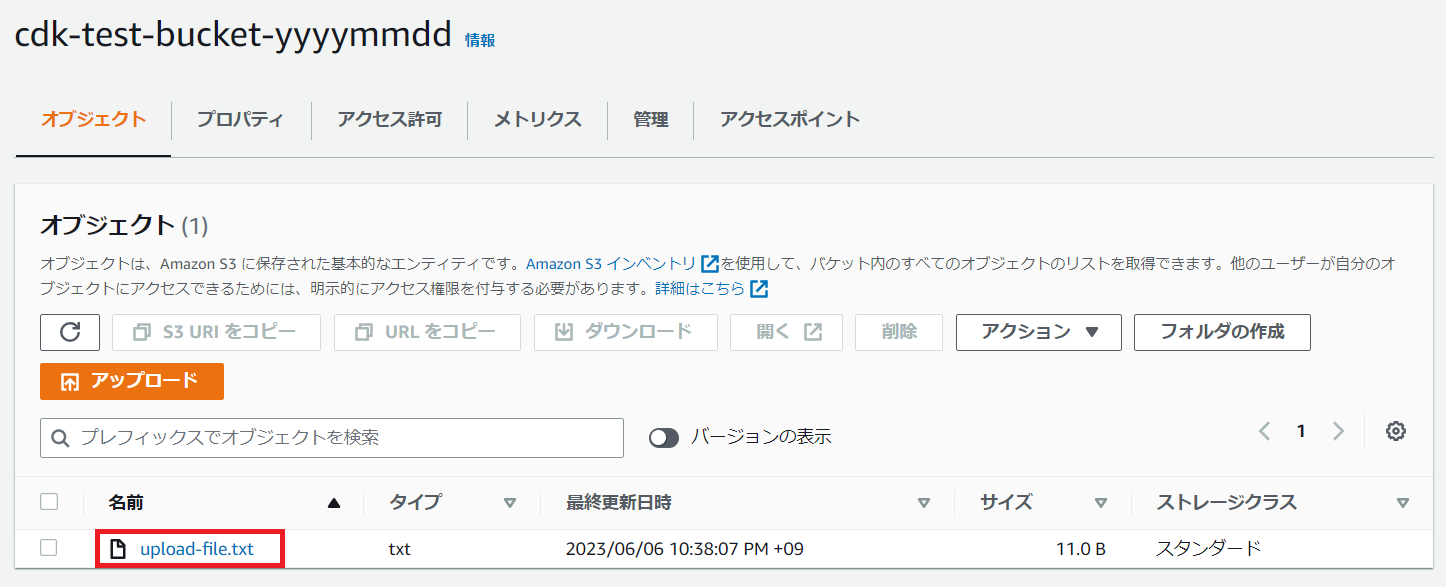Click the search magnifier icon

(60, 438)
